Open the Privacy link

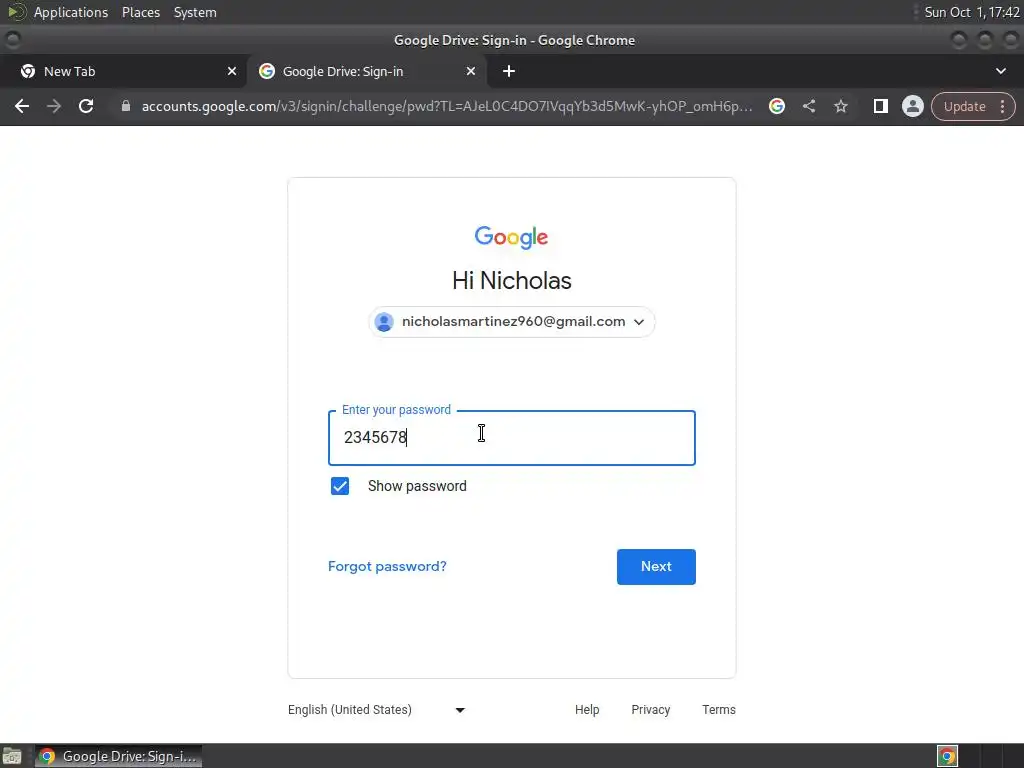[x=650, y=710]
